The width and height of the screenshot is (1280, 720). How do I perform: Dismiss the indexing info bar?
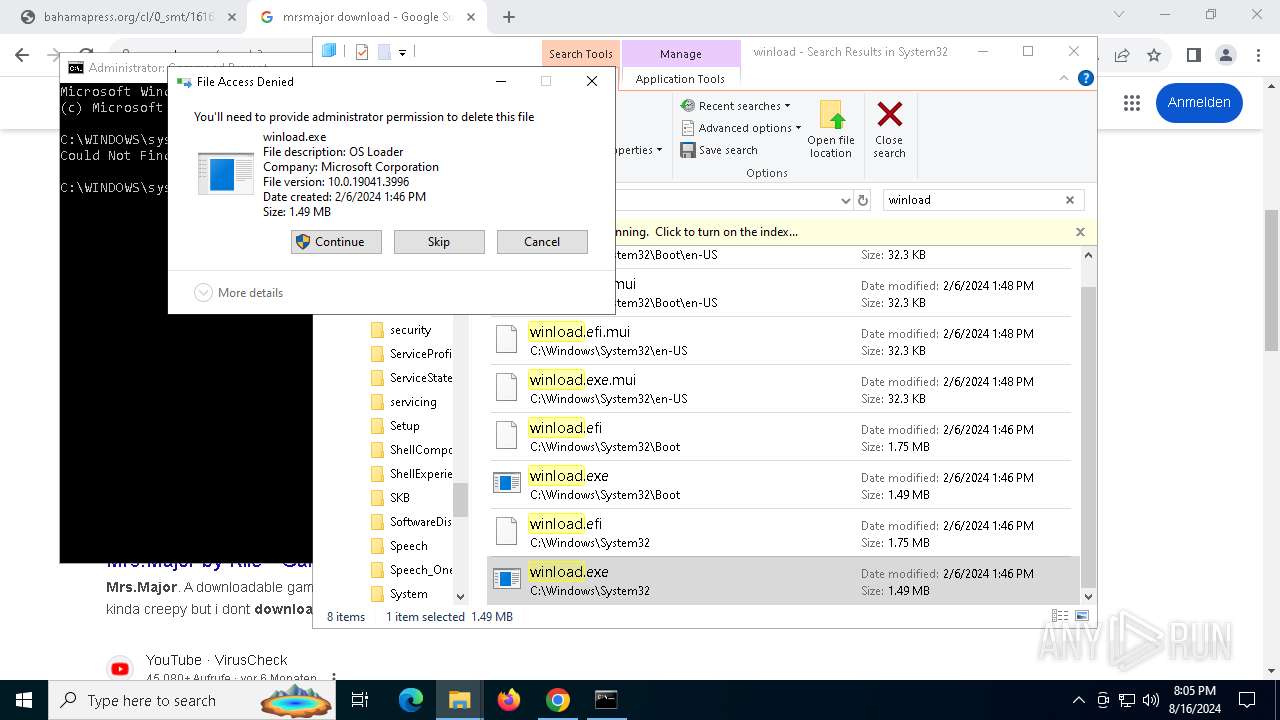(1080, 232)
